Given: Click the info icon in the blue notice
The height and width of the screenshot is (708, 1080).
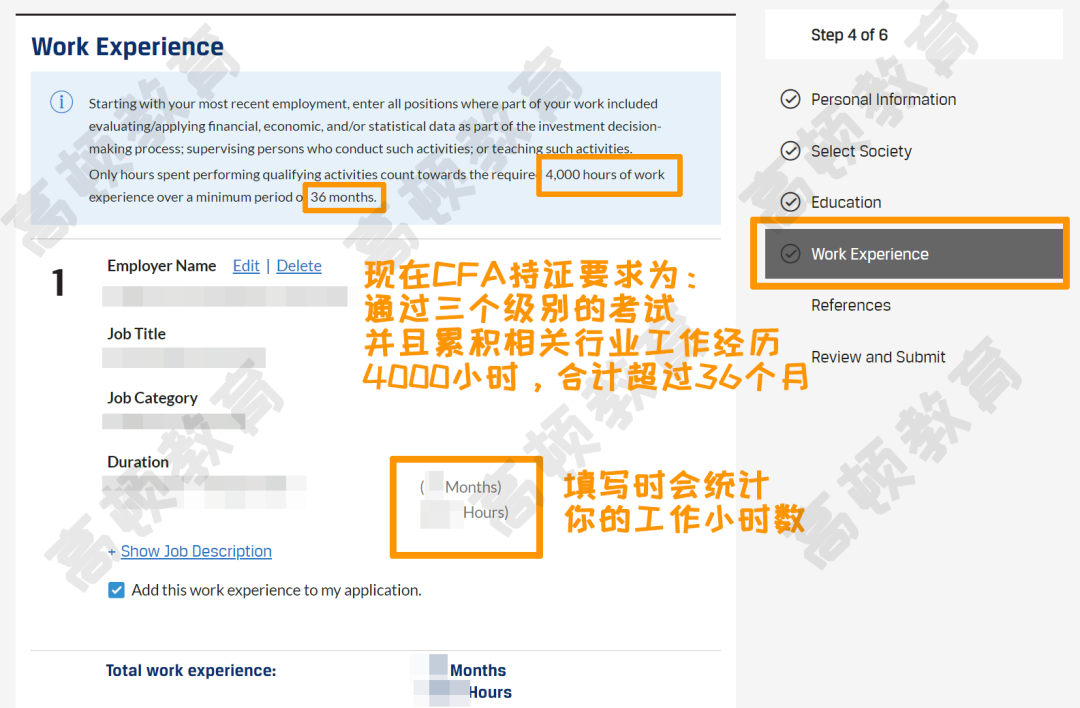Looking at the screenshot, I should pyautogui.click(x=61, y=102).
